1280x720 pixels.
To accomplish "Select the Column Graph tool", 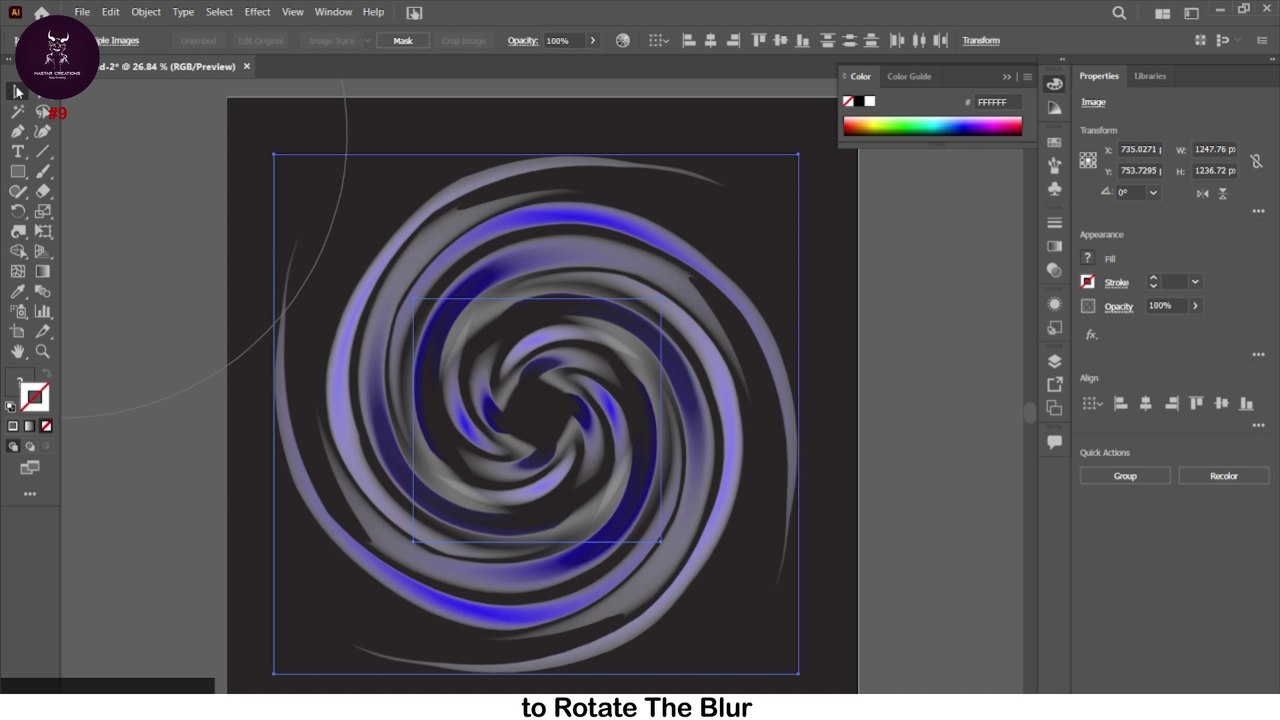I will [x=43, y=312].
